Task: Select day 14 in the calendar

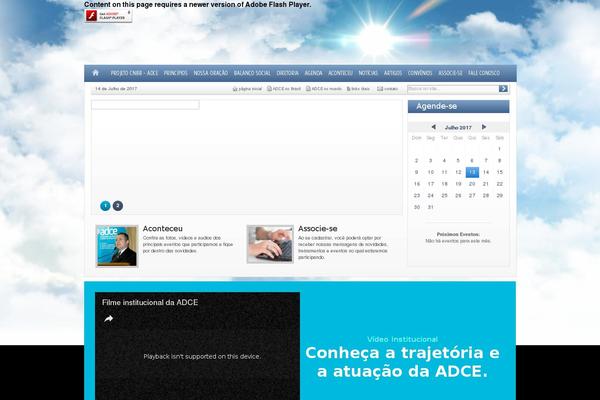Action: pyautogui.click(x=486, y=172)
